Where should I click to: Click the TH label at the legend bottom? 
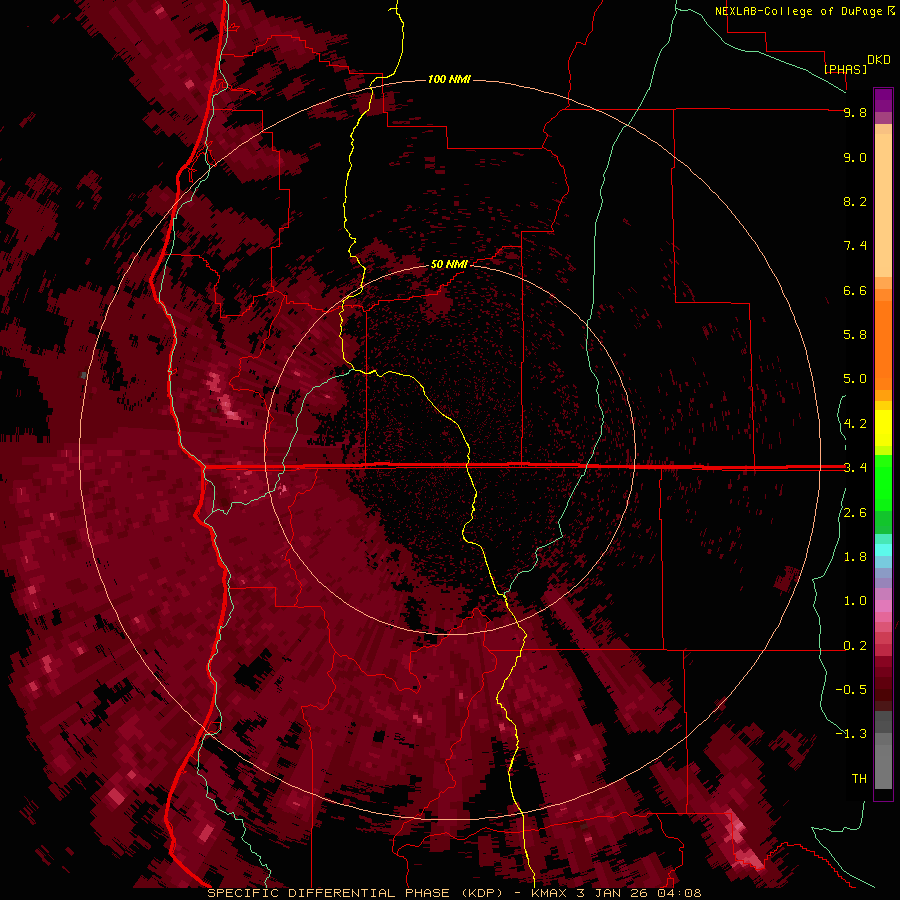859,778
